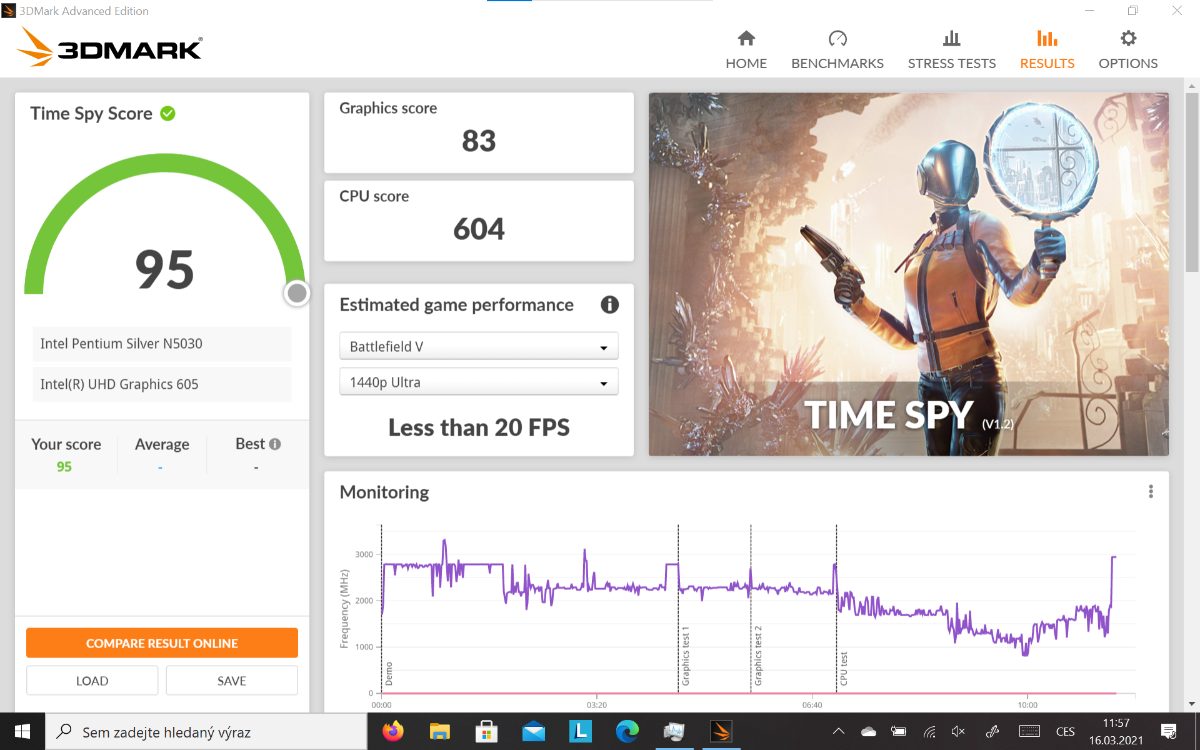Open Microsoft Edge from the taskbar
This screenshot has height=750, width=1200.
point(627,731)
